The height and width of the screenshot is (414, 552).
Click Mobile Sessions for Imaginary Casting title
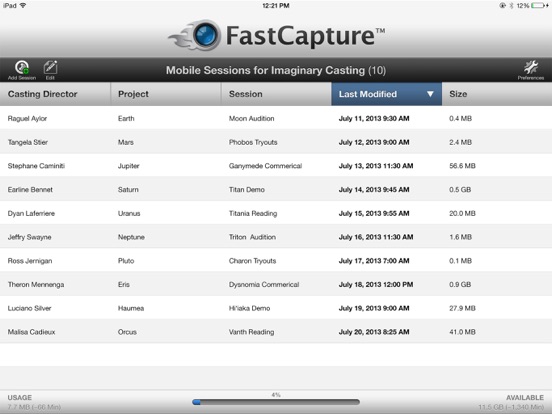coord(276,70)
